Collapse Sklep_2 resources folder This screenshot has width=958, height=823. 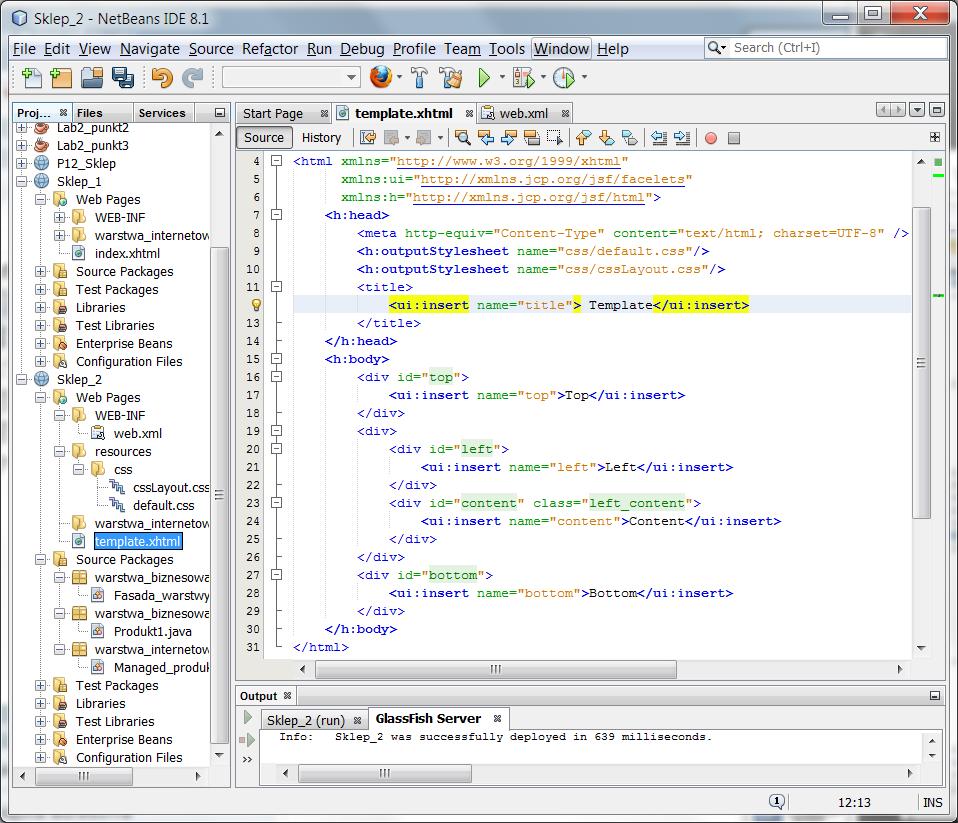59,452
